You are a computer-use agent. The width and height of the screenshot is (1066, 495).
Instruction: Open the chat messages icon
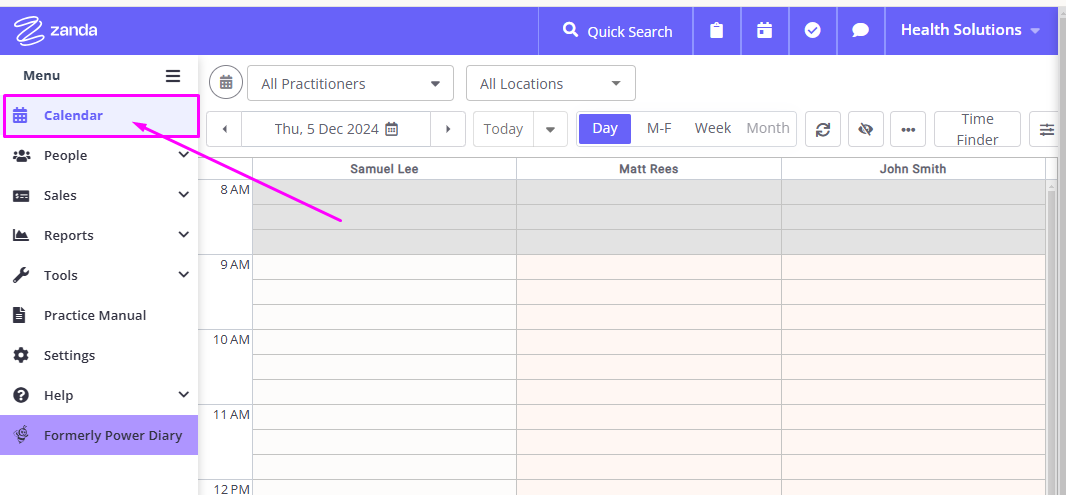[861, 31]
